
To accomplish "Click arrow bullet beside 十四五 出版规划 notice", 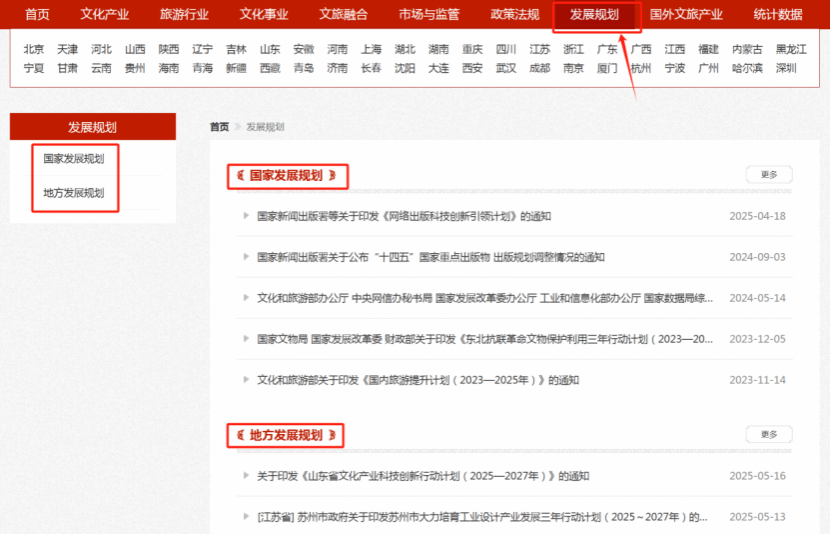I will coord(246,257).
